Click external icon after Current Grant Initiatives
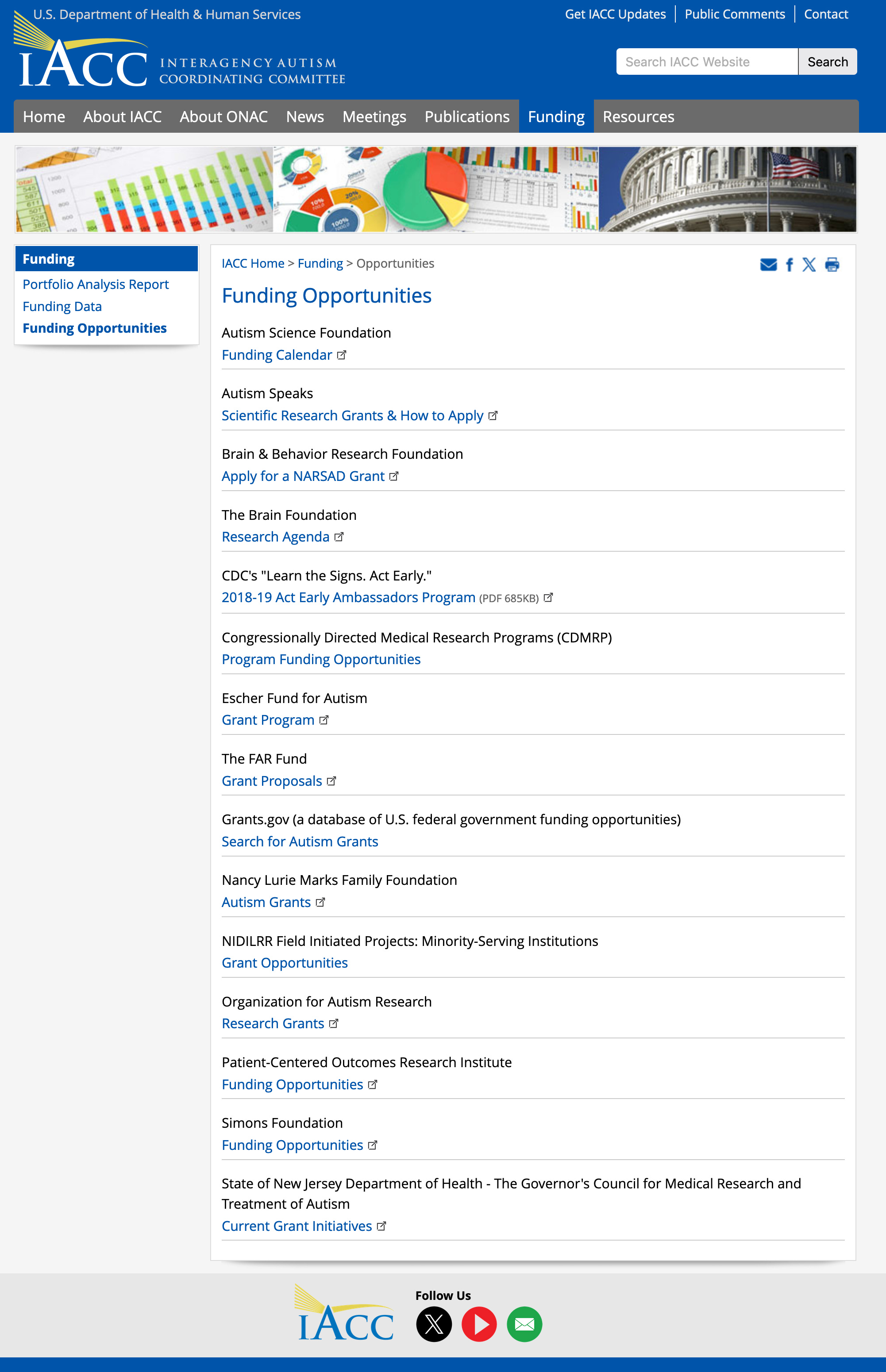The image size is (886, 1372). click(381, 1226)
